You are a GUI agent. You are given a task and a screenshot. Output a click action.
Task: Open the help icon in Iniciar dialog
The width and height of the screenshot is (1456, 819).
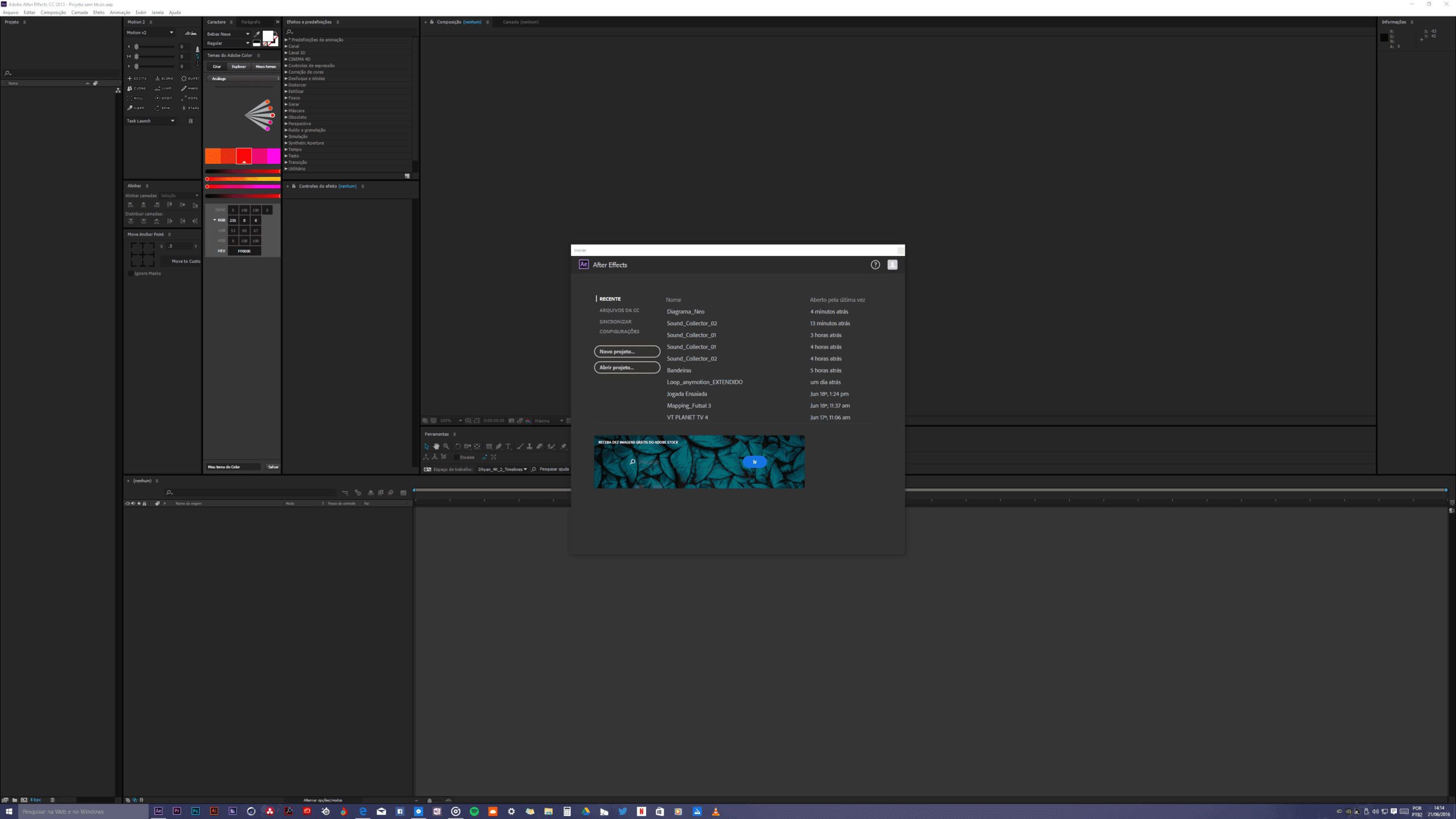click(x=875, y=264)
